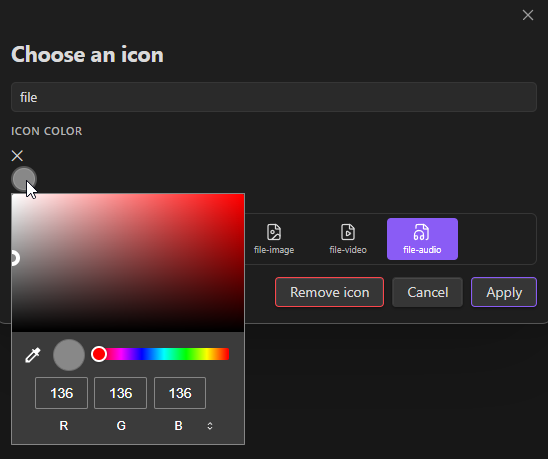This screenshot has height=459, width=548.
Task: Activate the eyedropper color picker tool
Action: coord(33,355)
